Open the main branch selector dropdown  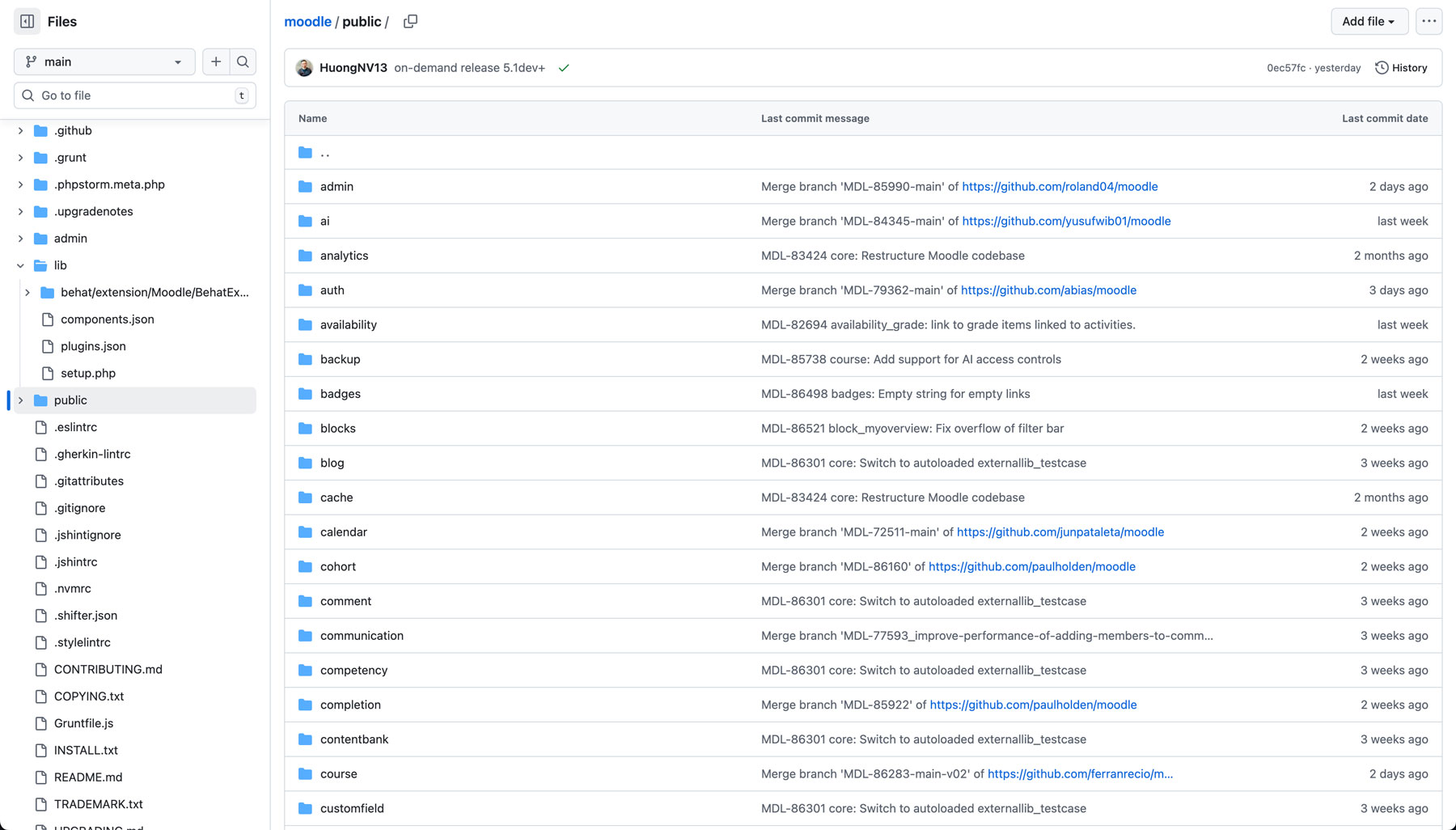[104, 61]
